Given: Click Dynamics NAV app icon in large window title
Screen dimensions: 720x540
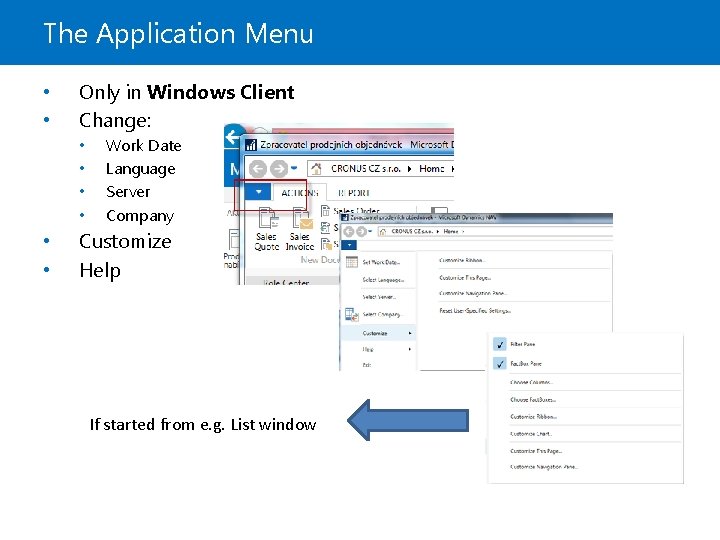Looking at the screenshot, I should [250, 145].
